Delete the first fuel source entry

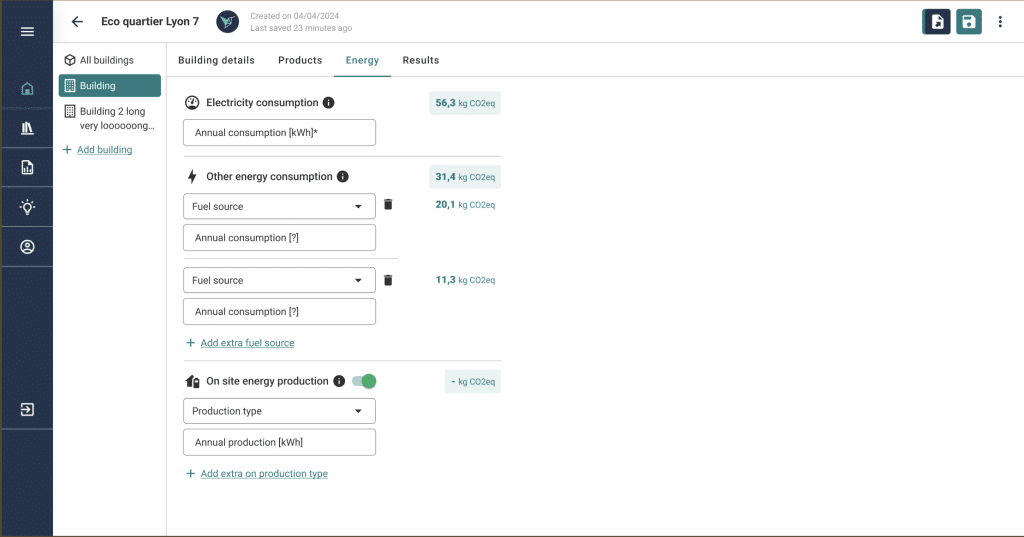tap(388, 205)
